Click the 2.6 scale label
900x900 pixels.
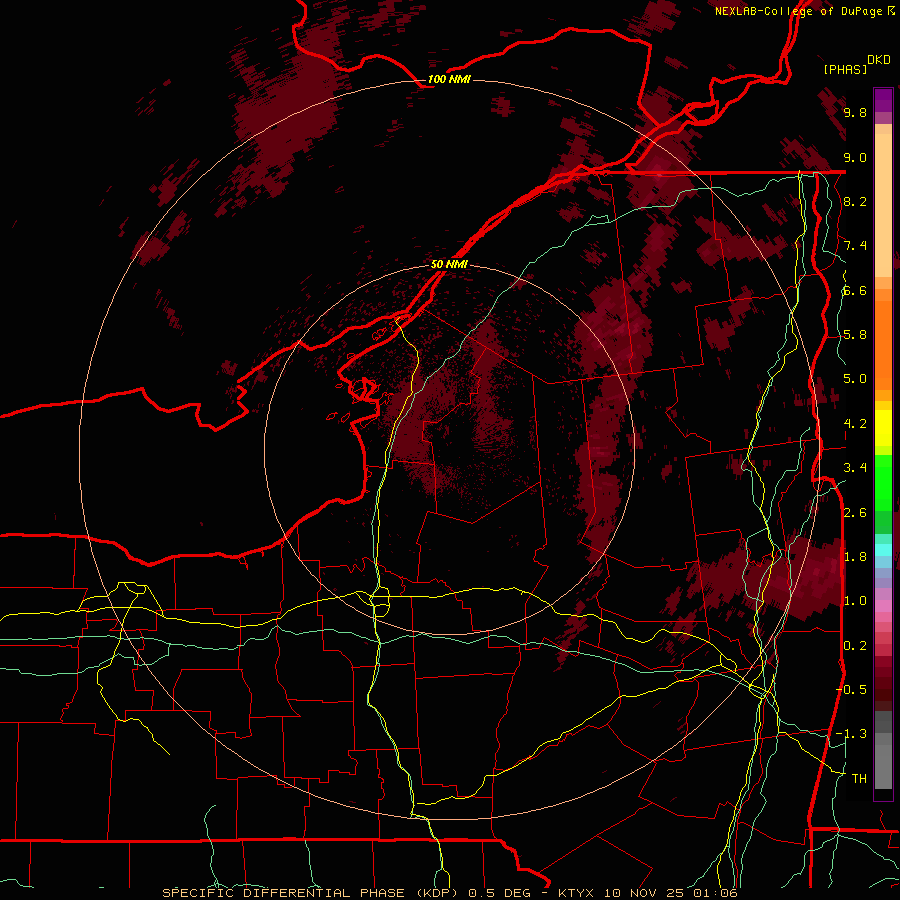coord(855,512)
